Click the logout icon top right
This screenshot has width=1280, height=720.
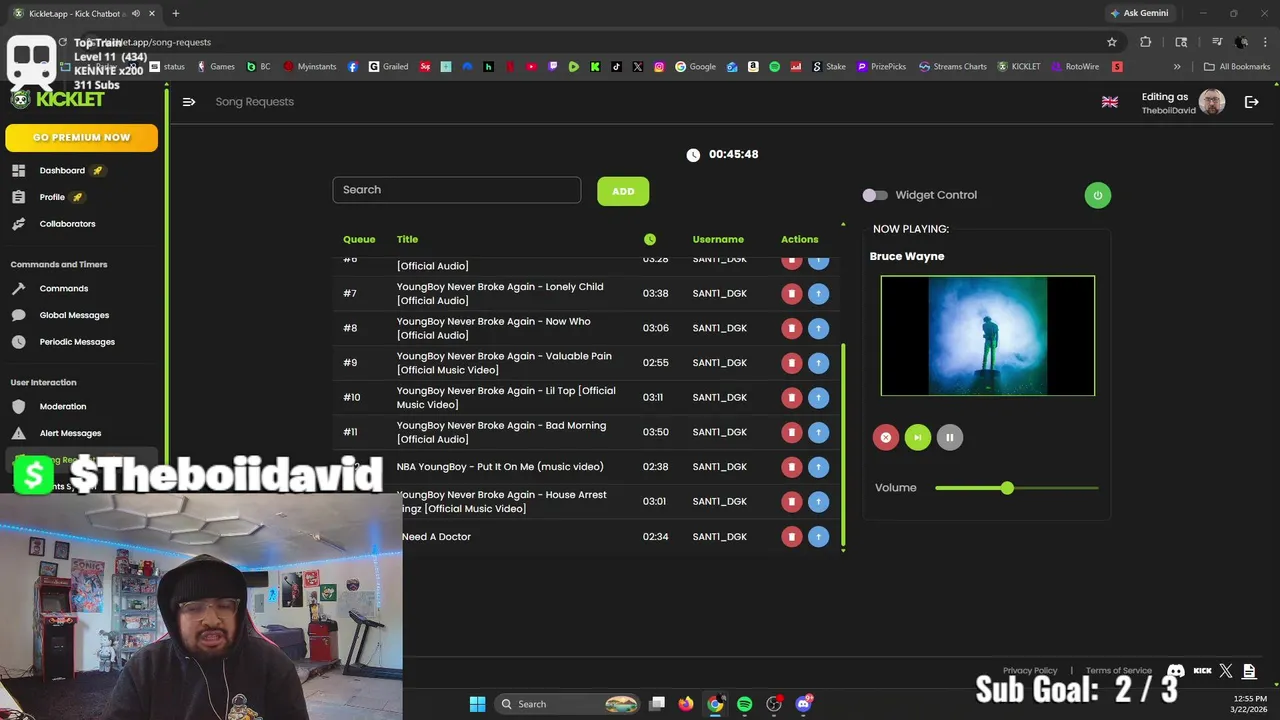pos(1251,102)
